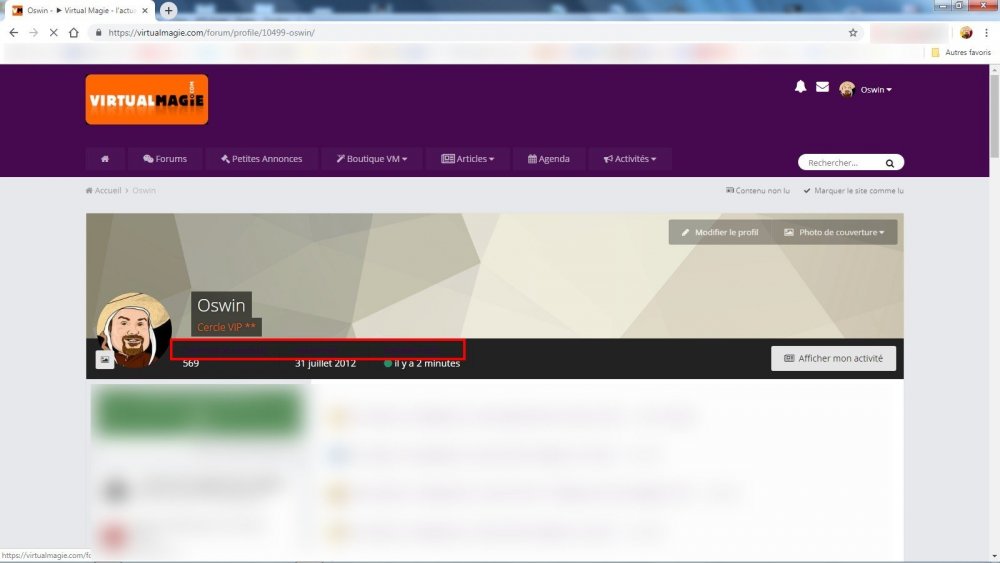Click Modifier le profil button
Screen dimensions: 1000x563
[720, 233]
